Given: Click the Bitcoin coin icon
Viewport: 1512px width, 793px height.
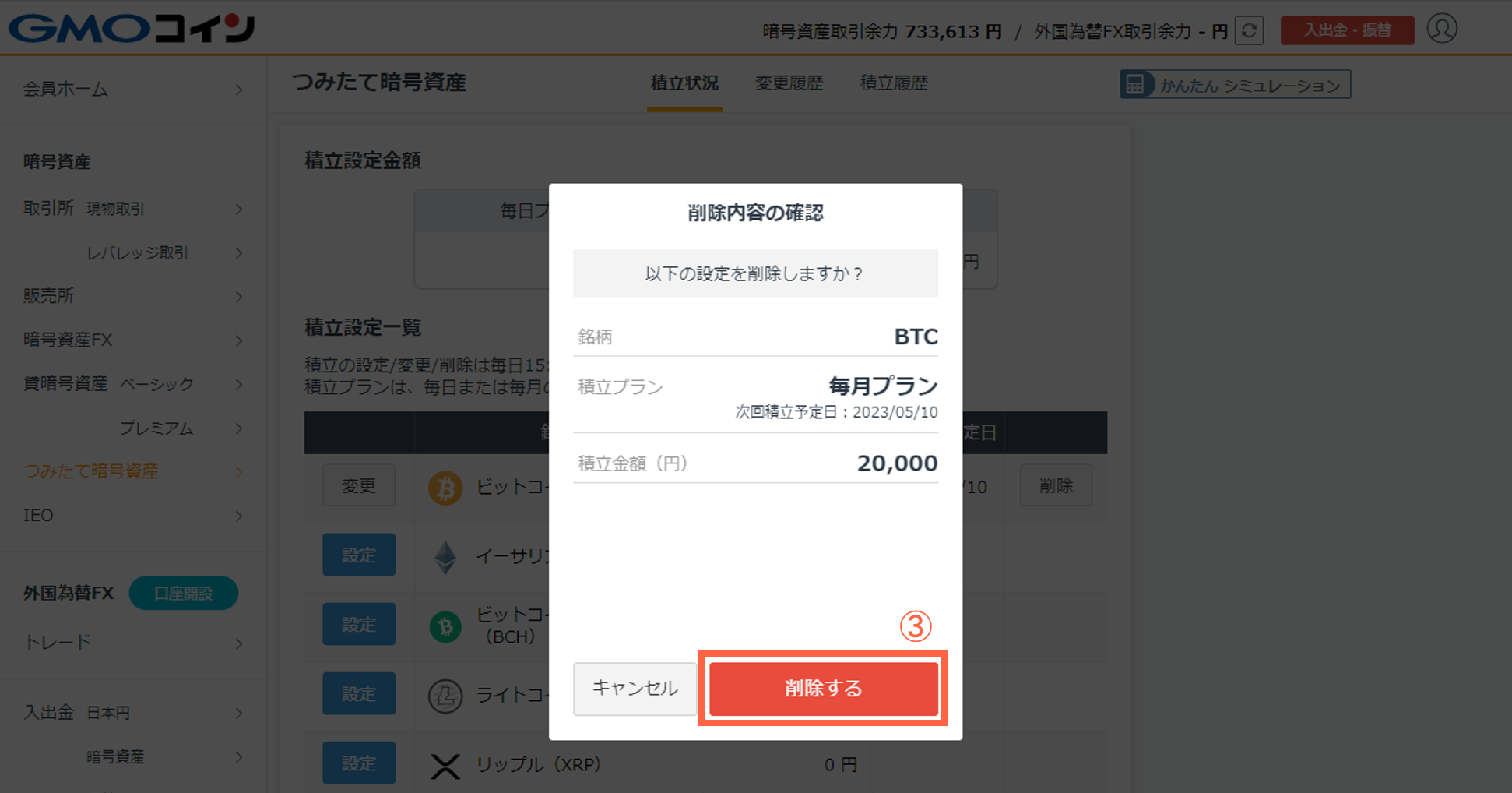Looking at the screenshot, I should (x=445, y=488).
